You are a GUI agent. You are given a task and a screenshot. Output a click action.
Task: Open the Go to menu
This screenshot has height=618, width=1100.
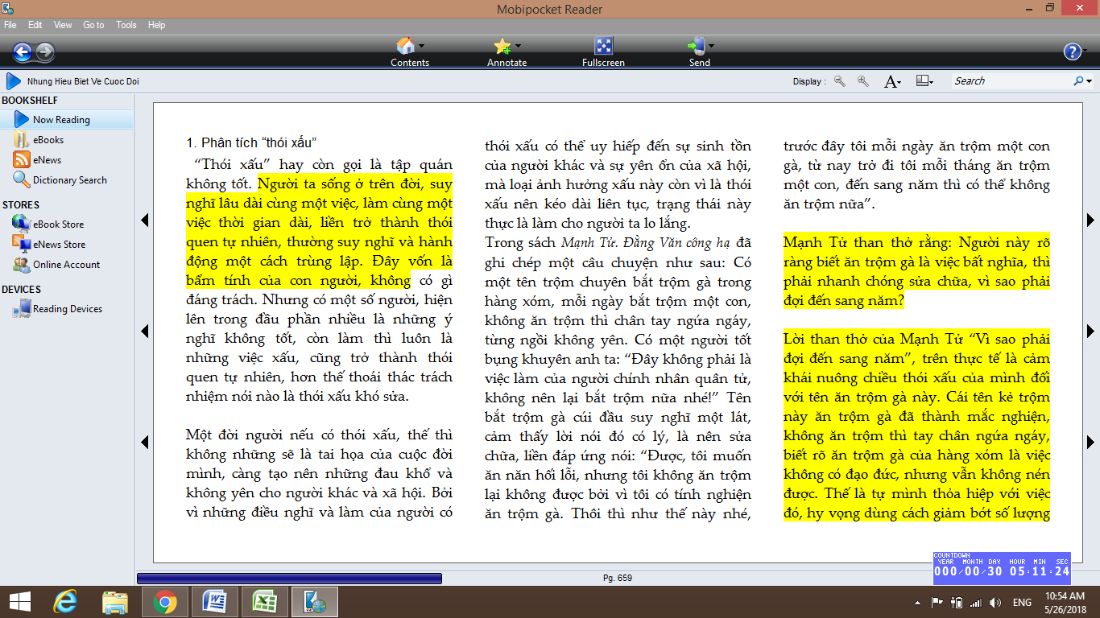93,24
